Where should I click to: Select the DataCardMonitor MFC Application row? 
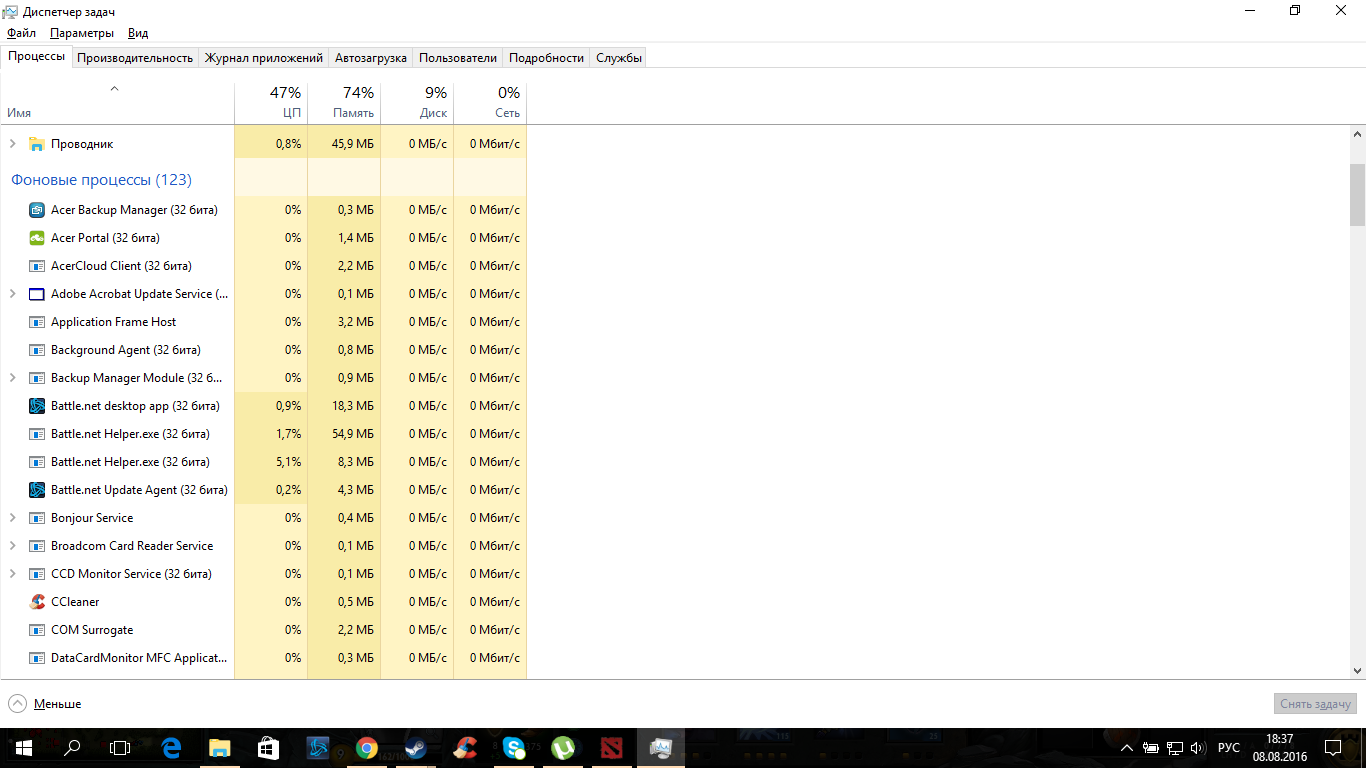click(263, 658)
